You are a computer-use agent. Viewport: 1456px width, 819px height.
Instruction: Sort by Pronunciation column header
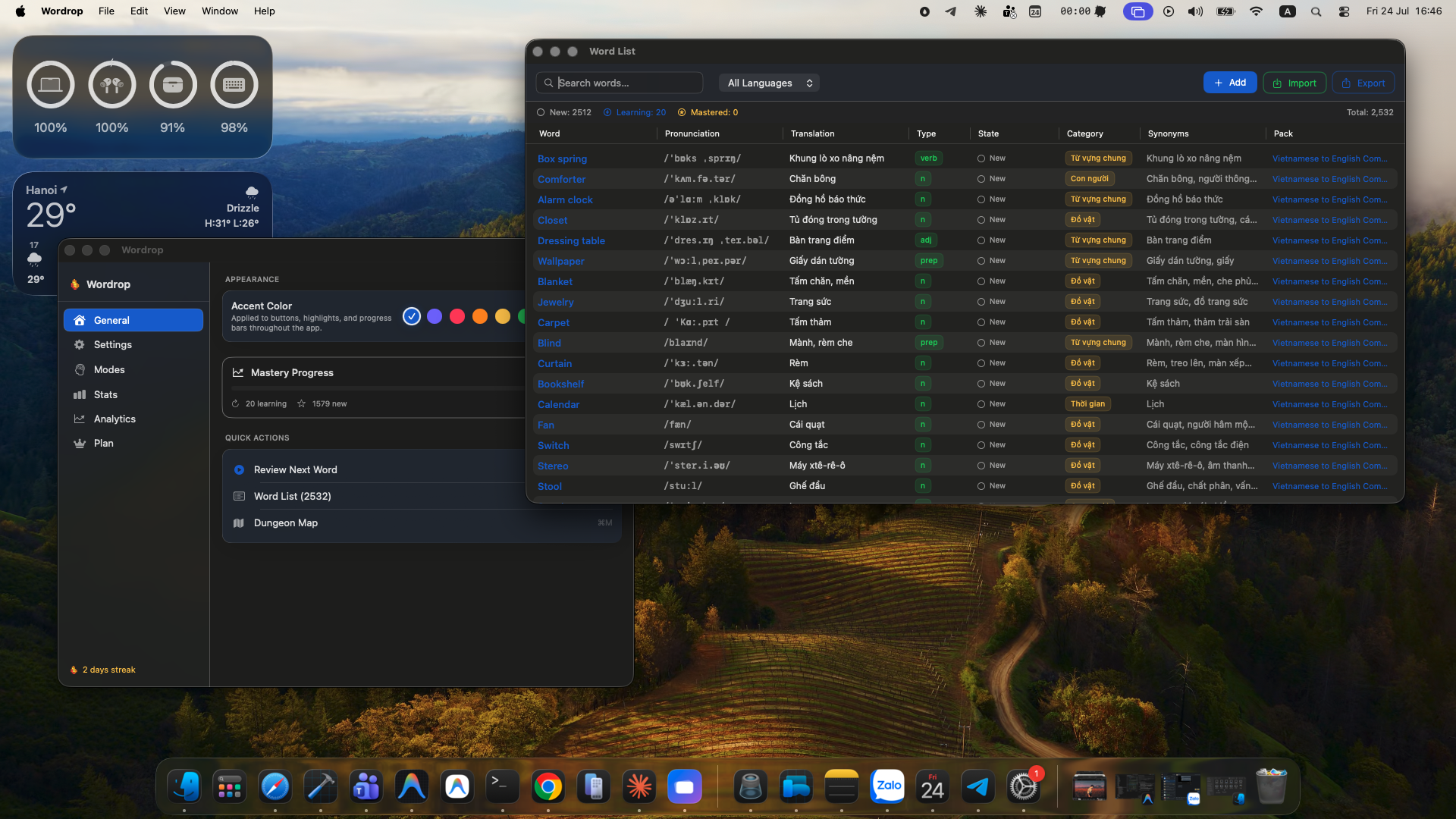pos(692,133)
